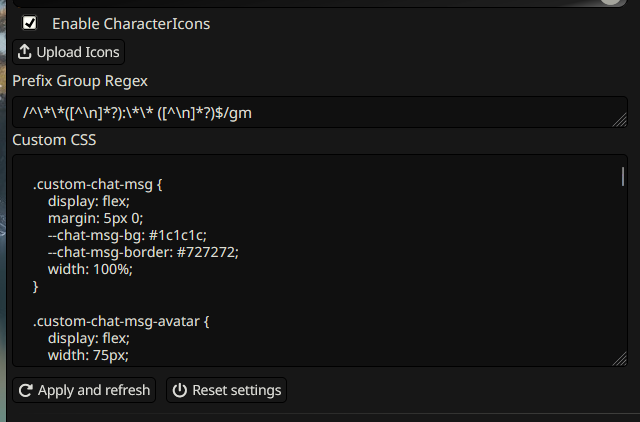This screenshot has width=640, height=422.
Task: Click the resize grip of the regex field
Action: (x=620, y=120)
